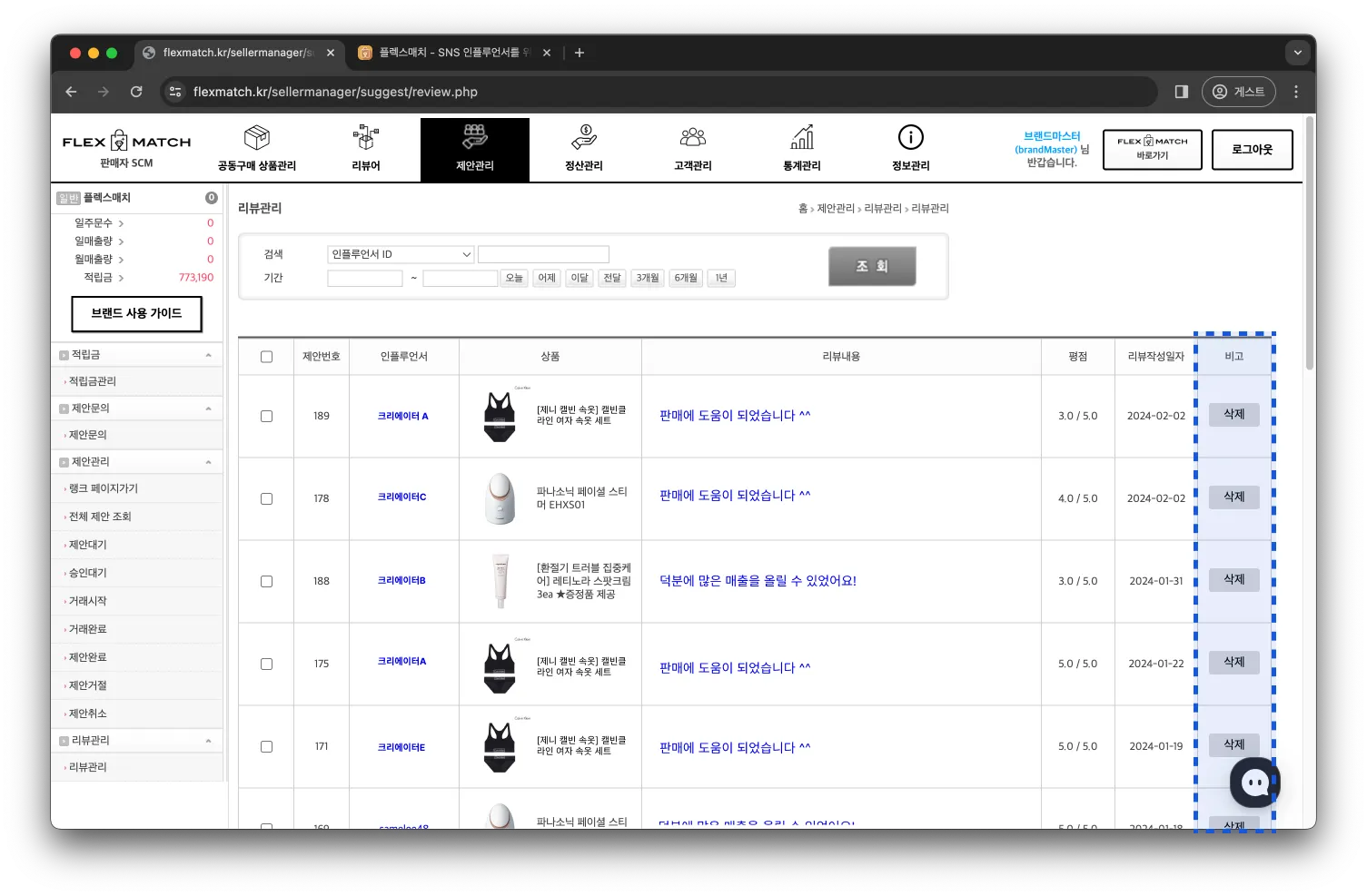Screen dimensions: 1367x896
Task: Open 거래완료 in sidebar
Action: [x=87, y=629]
